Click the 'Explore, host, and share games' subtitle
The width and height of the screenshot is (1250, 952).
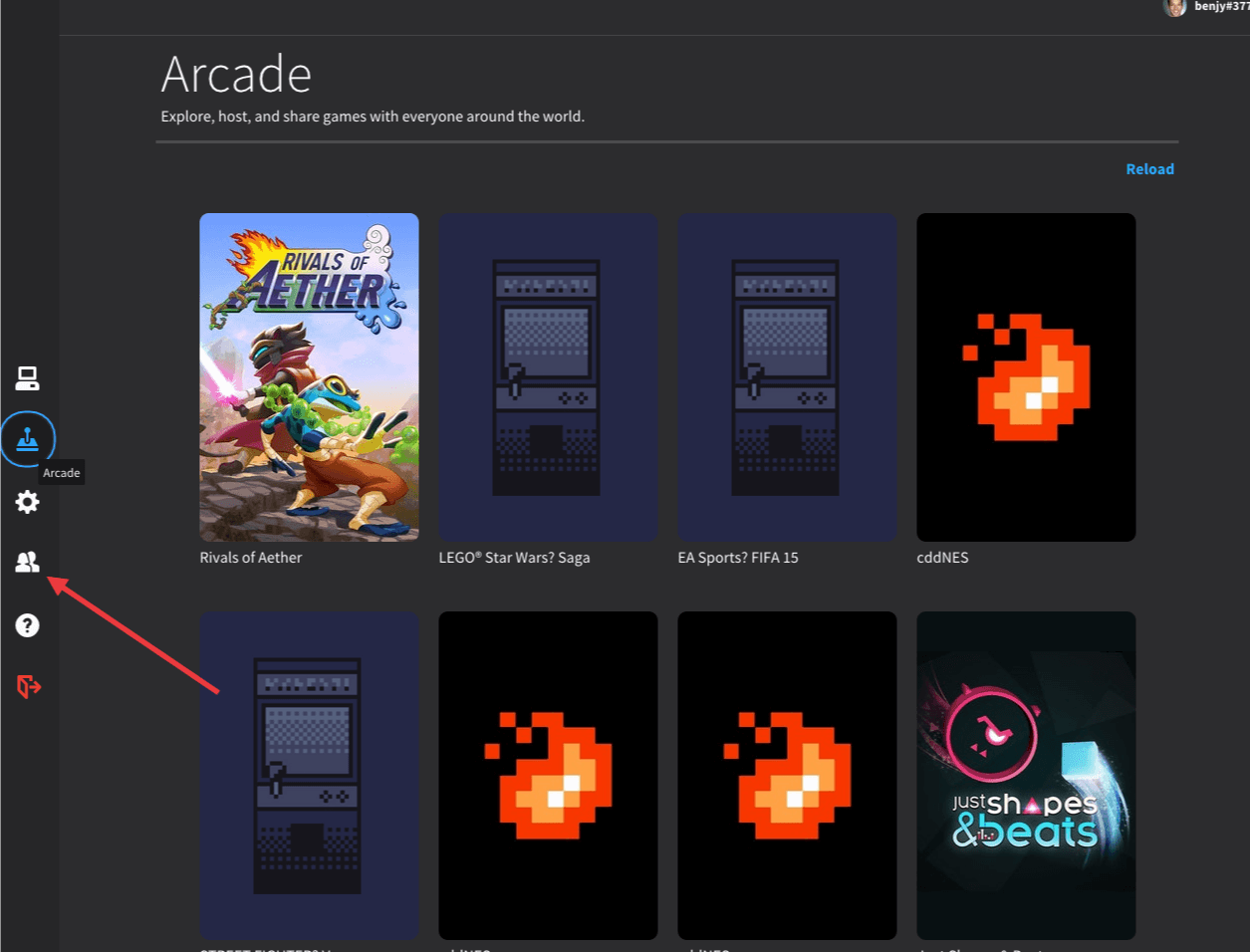pyautogui.click(x=373, y=117)
